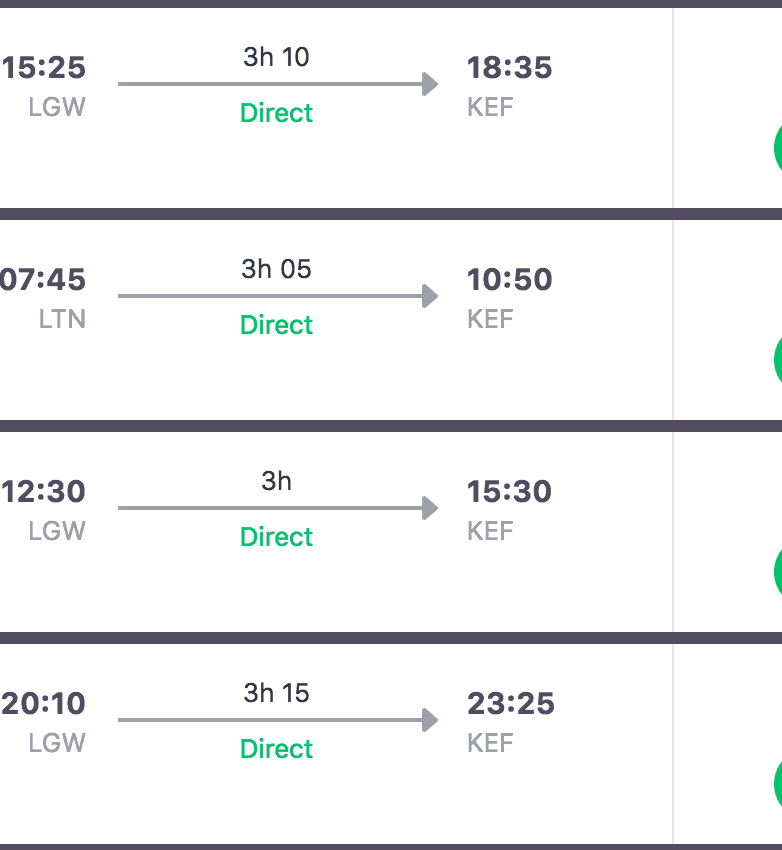Click the Direct label on the 3h 15 flight
782x850 pixels.
[x=277, y=749]
